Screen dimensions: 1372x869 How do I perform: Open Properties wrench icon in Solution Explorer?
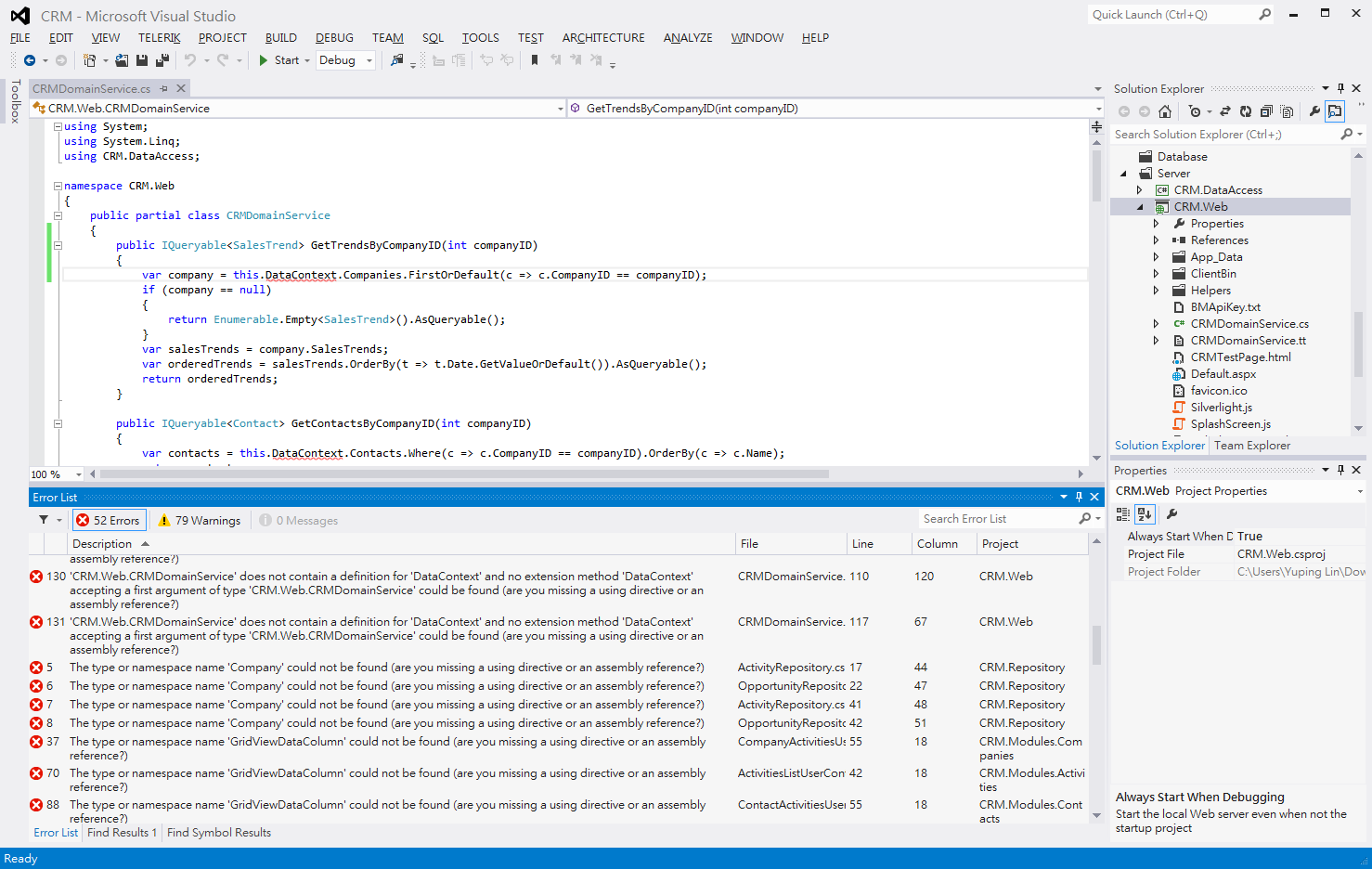(x=1314, y=111)
